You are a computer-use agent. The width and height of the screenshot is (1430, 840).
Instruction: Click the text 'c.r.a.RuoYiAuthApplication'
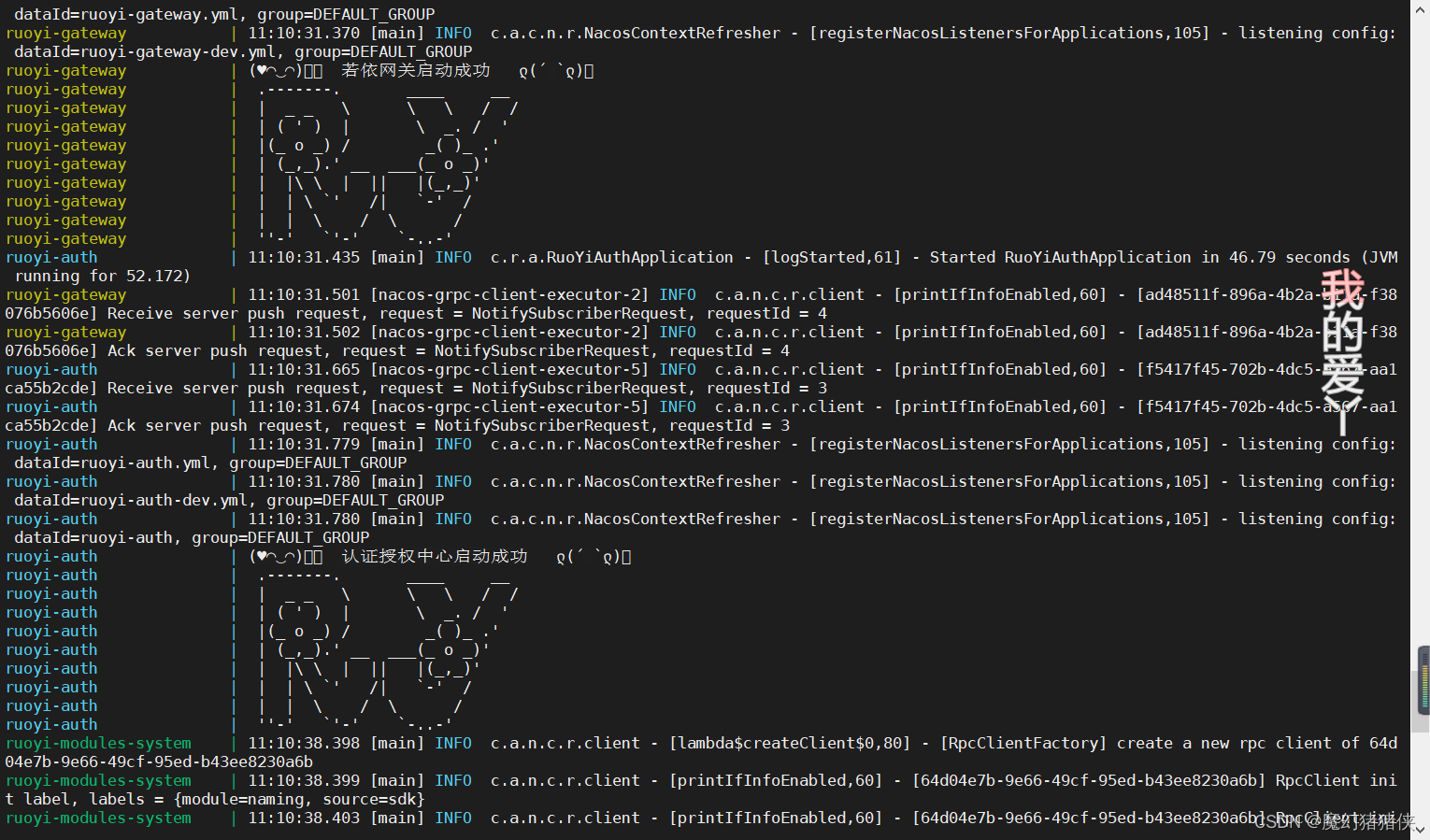point(612,257)
